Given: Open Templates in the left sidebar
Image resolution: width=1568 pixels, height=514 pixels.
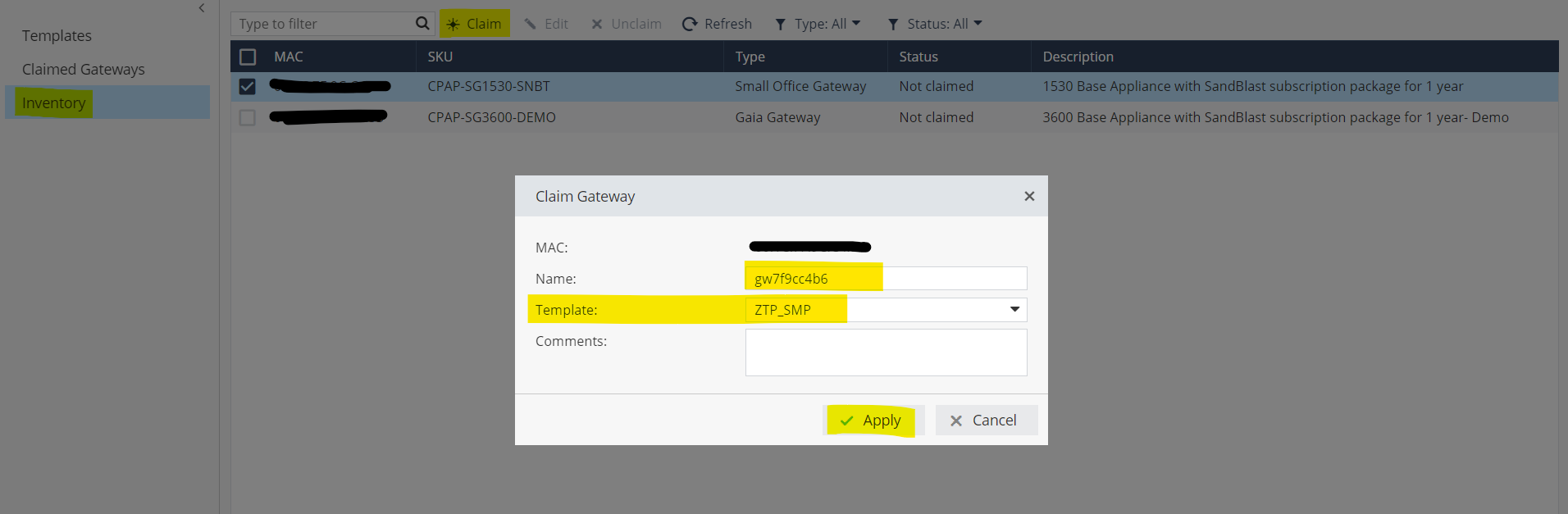Looking at the screenshot, I should click(x=57, y=36).
